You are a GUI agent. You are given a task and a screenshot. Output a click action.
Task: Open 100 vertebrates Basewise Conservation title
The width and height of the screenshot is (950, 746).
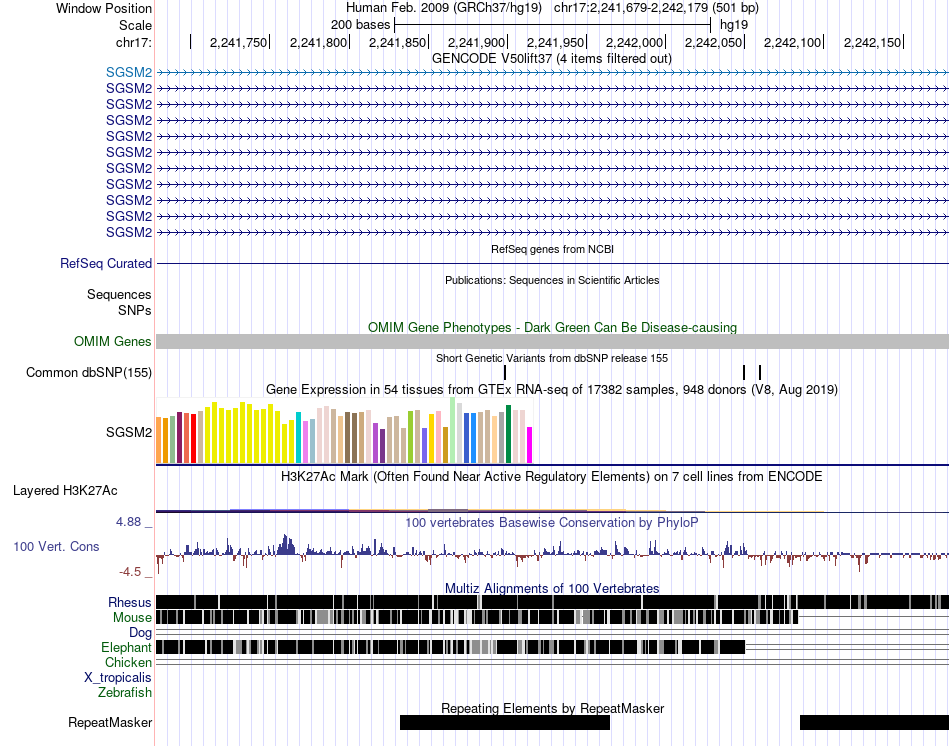[x=552, y=522]
